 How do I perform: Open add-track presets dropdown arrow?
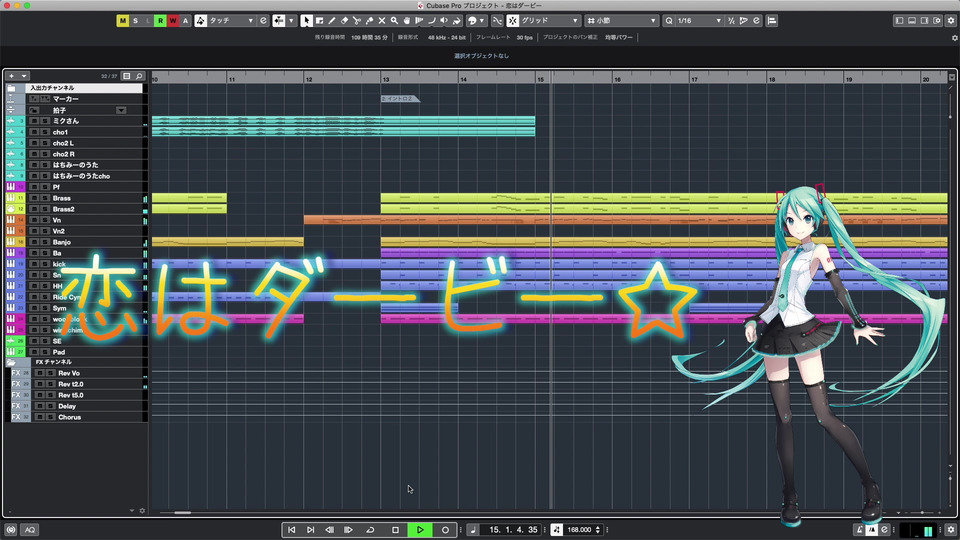click(24, 76)
